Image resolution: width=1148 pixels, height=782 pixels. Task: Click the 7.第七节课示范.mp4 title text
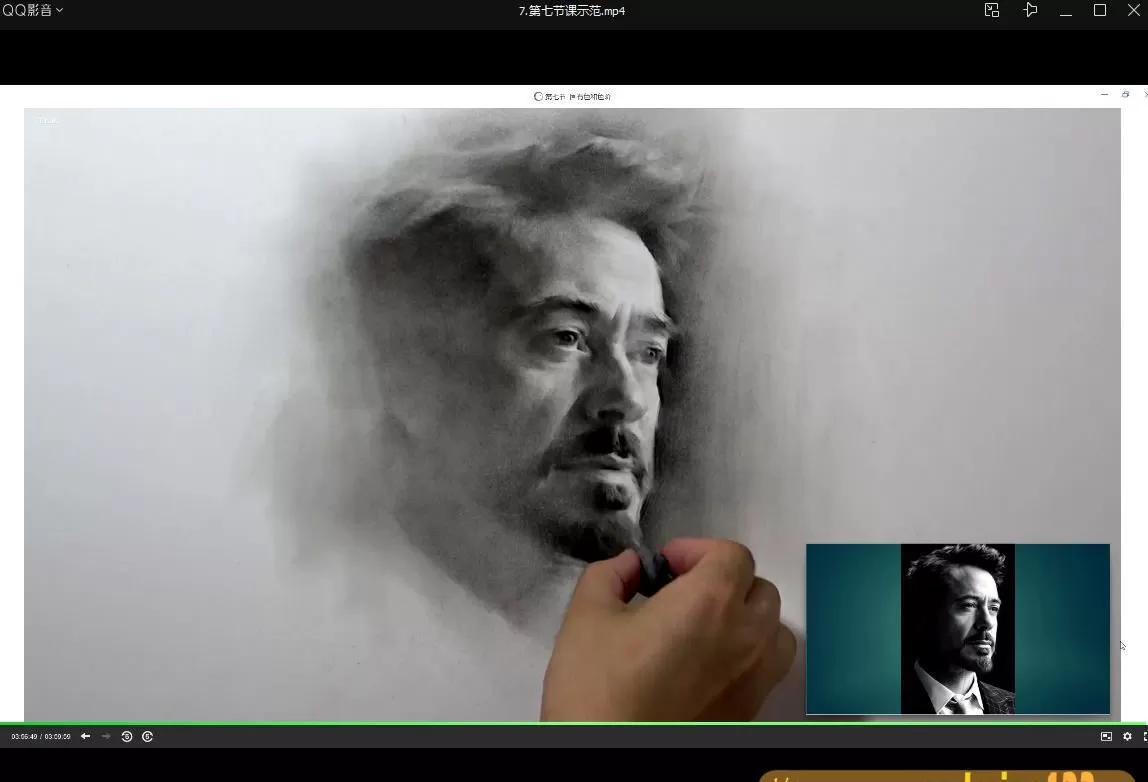click(572, 11)
